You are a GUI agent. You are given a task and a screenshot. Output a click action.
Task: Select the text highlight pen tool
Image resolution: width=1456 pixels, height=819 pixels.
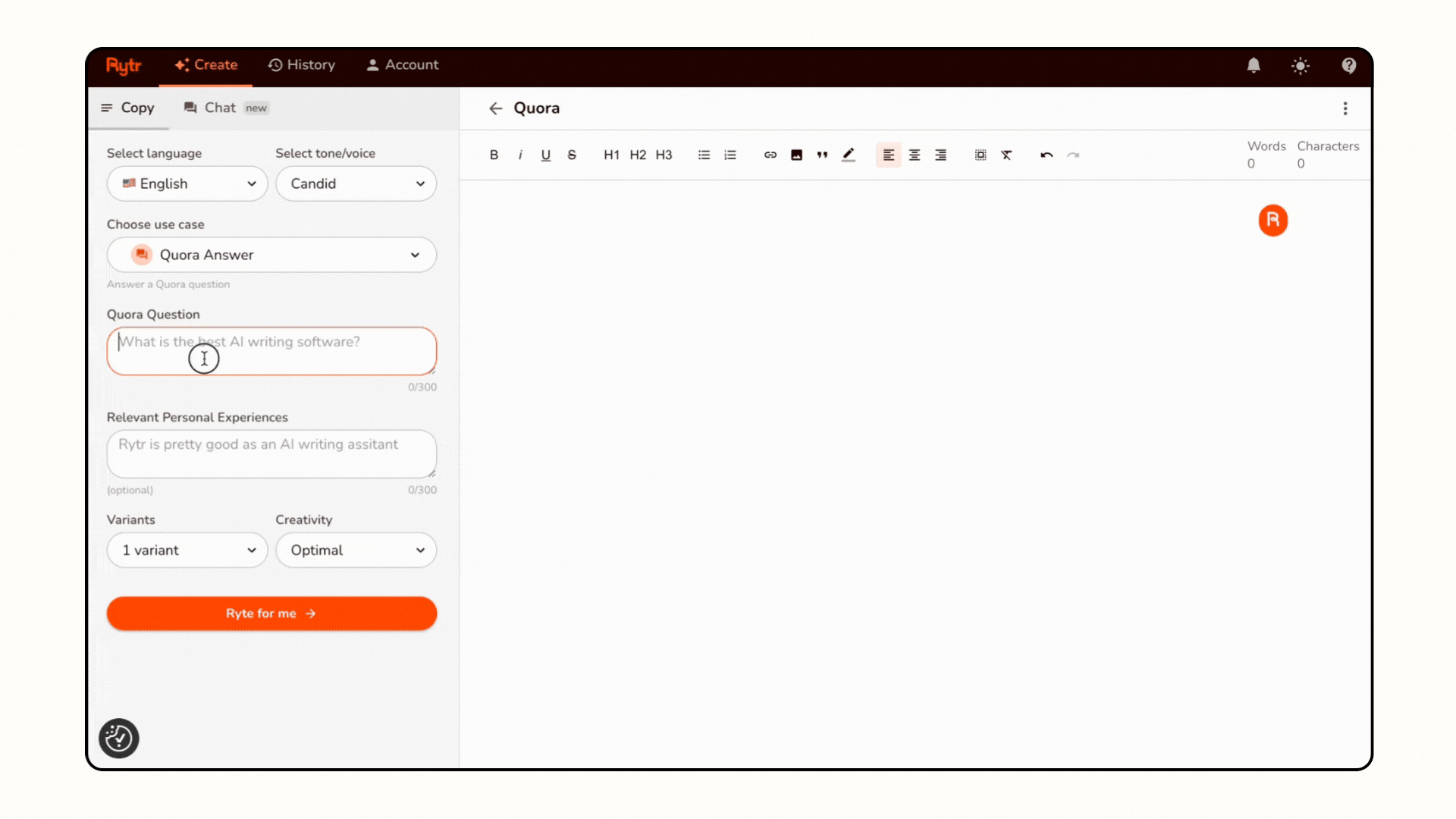pos(849,155)
